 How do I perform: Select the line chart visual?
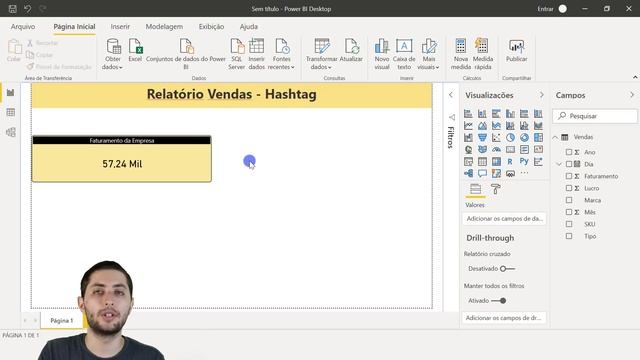468,126
